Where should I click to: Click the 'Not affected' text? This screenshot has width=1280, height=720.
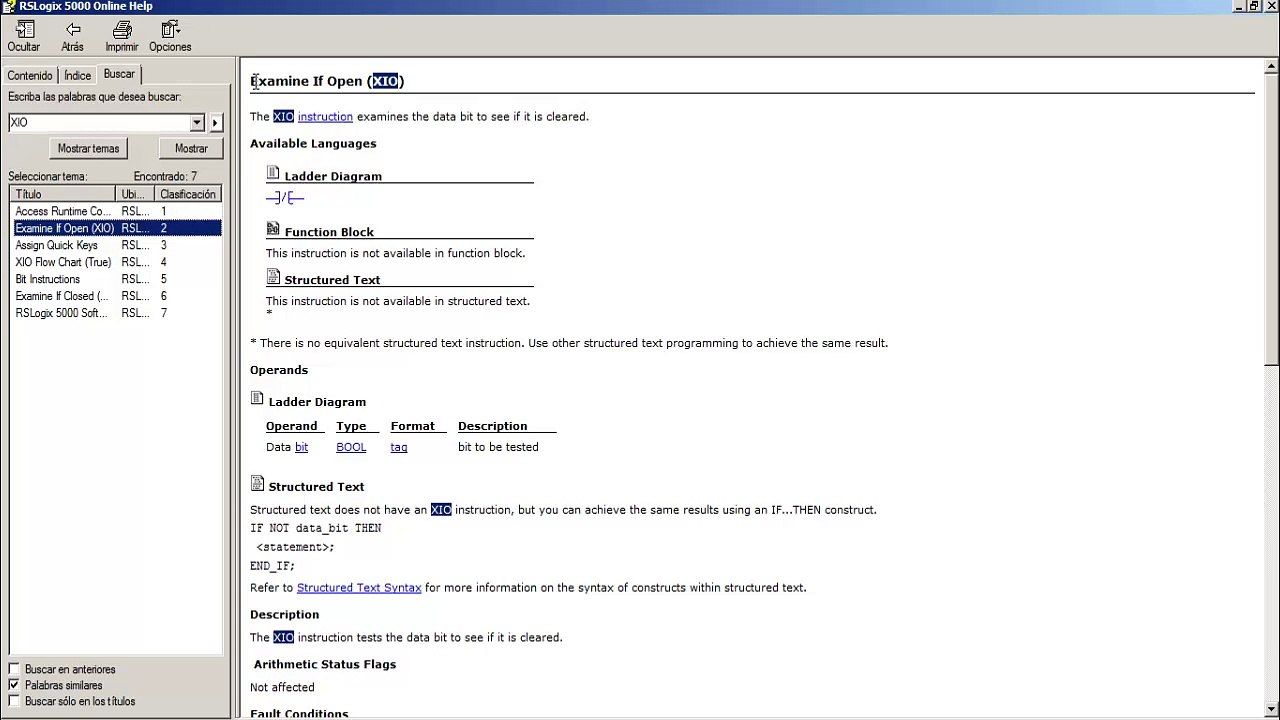[x=282, y=688]
